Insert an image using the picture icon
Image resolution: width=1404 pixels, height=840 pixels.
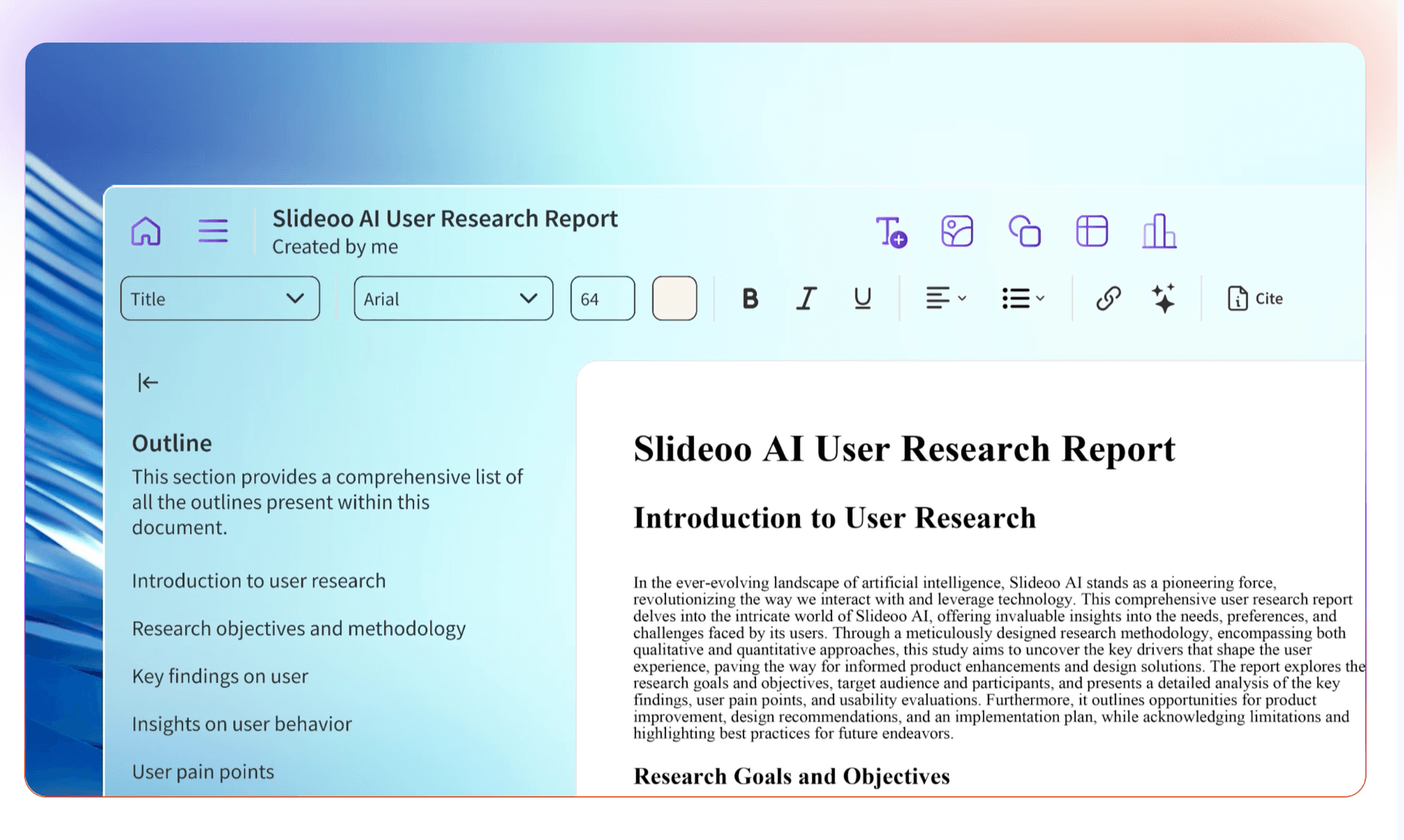click(x=956, y=231)
